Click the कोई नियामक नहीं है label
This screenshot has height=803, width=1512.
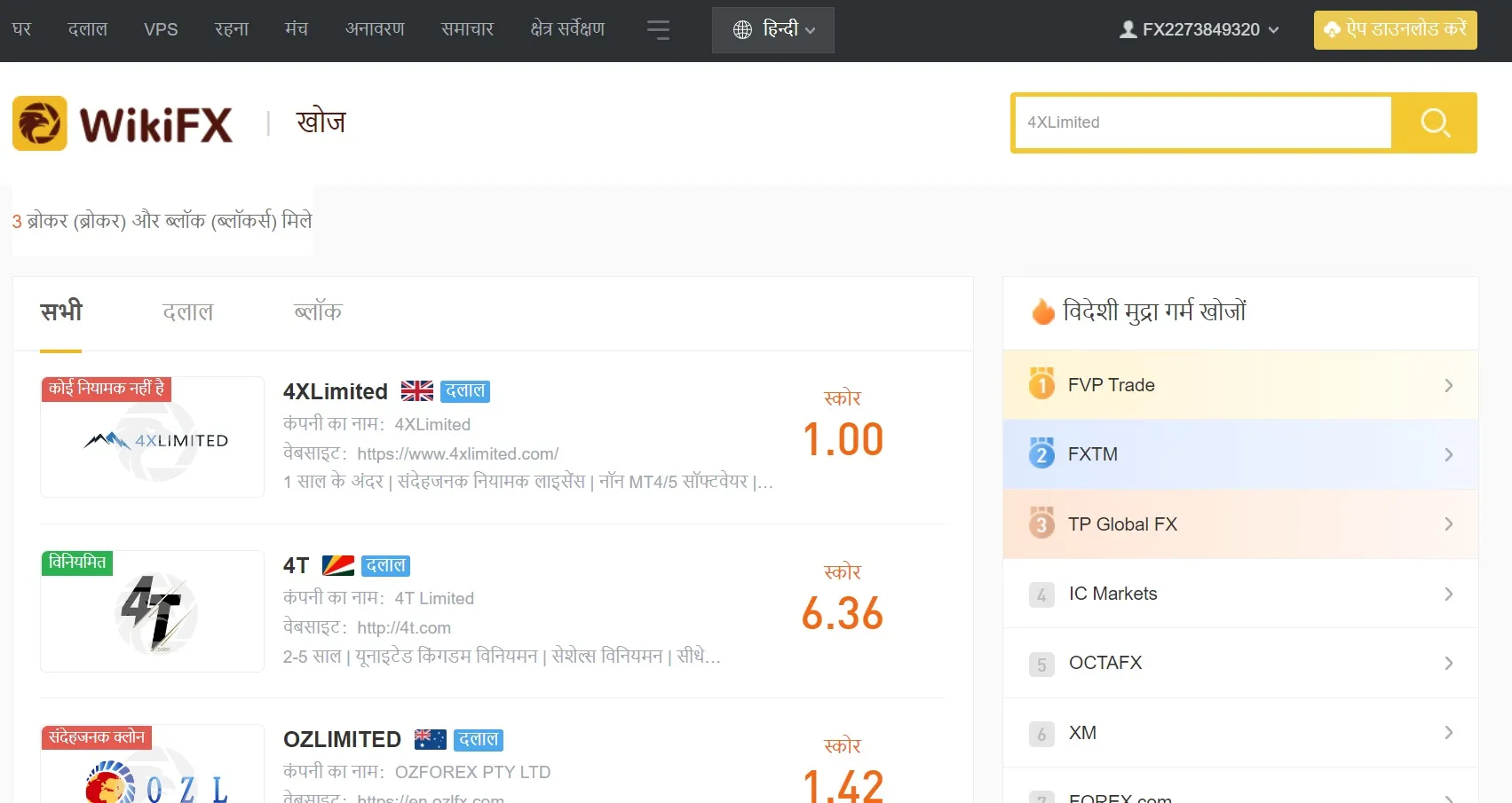(x=107, y=389)
